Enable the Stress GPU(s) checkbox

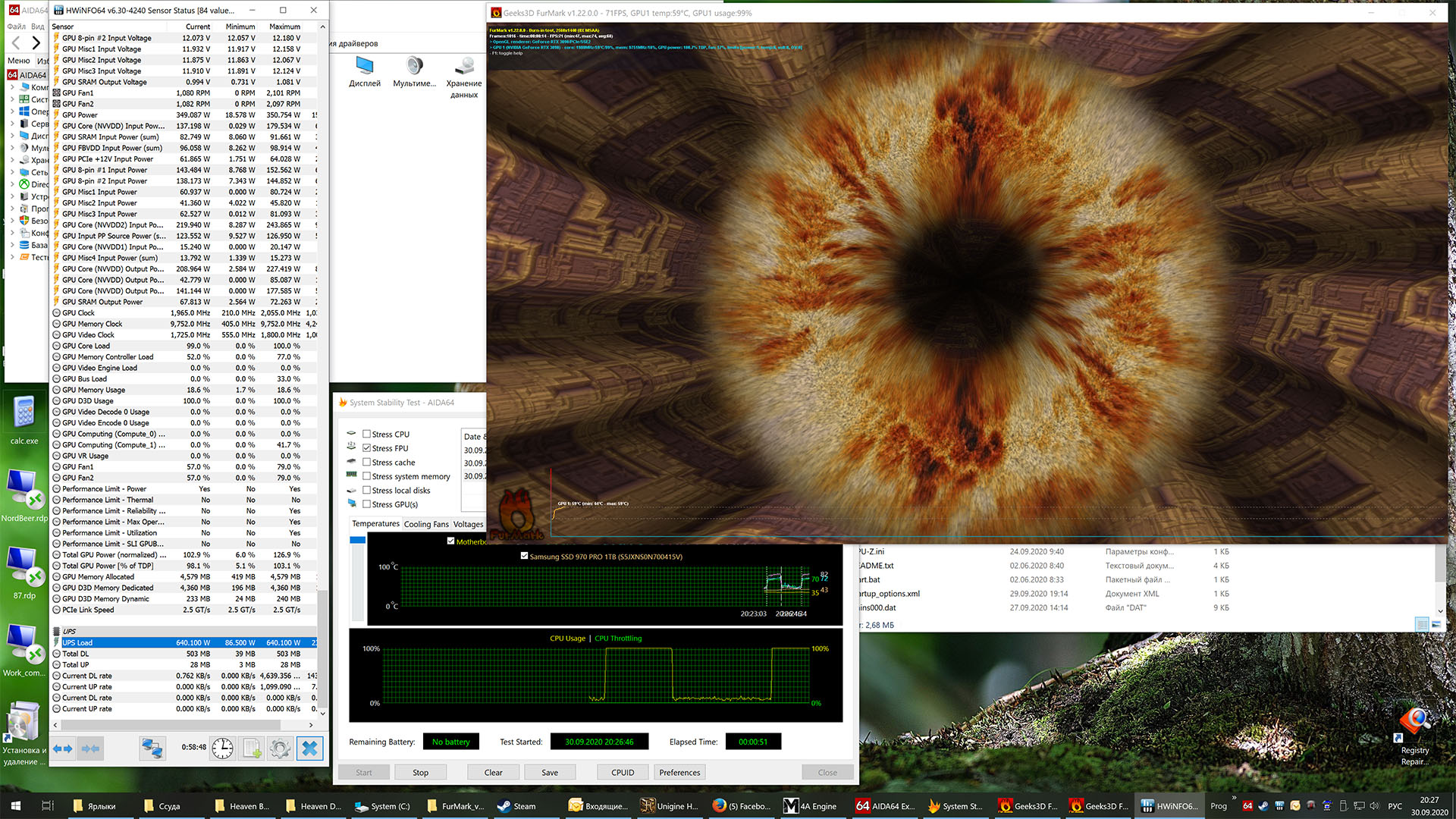pos(367,504)
